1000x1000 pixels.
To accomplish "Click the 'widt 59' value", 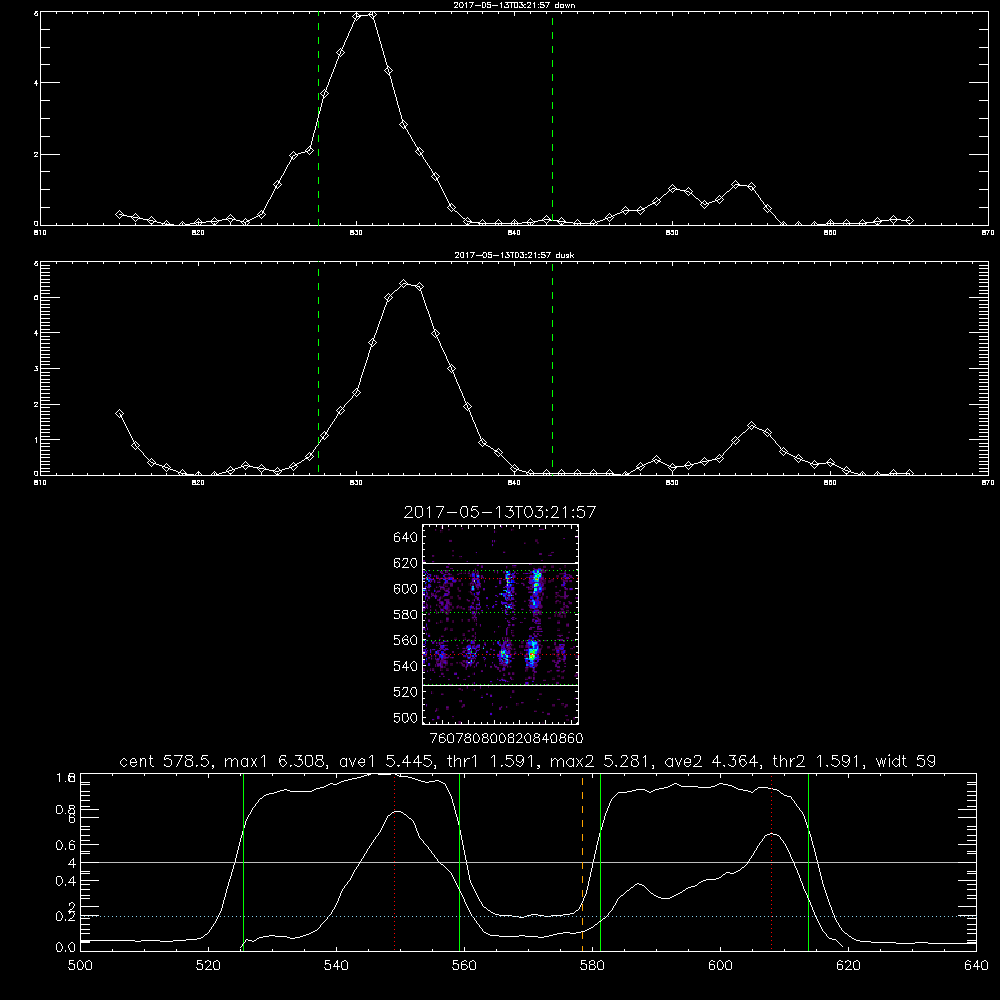I will pos(906,761).
